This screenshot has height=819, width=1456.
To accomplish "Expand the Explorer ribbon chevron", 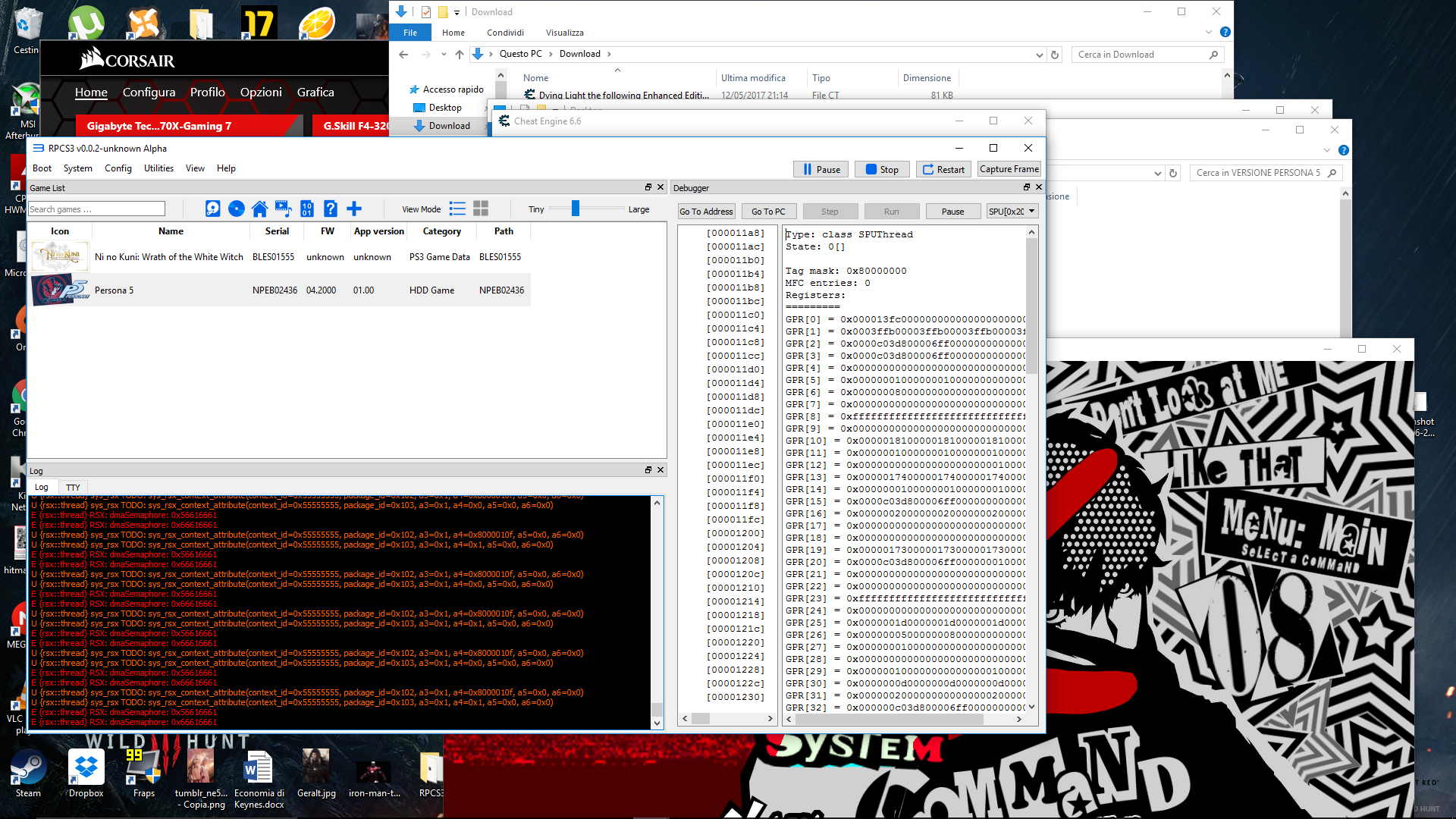I will coord(1208,33).
